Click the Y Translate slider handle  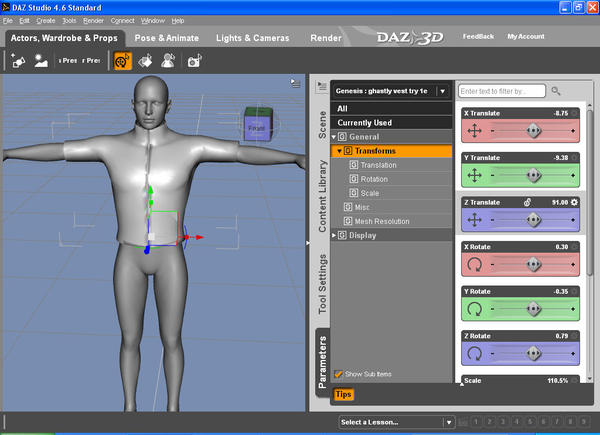(533, 176)
